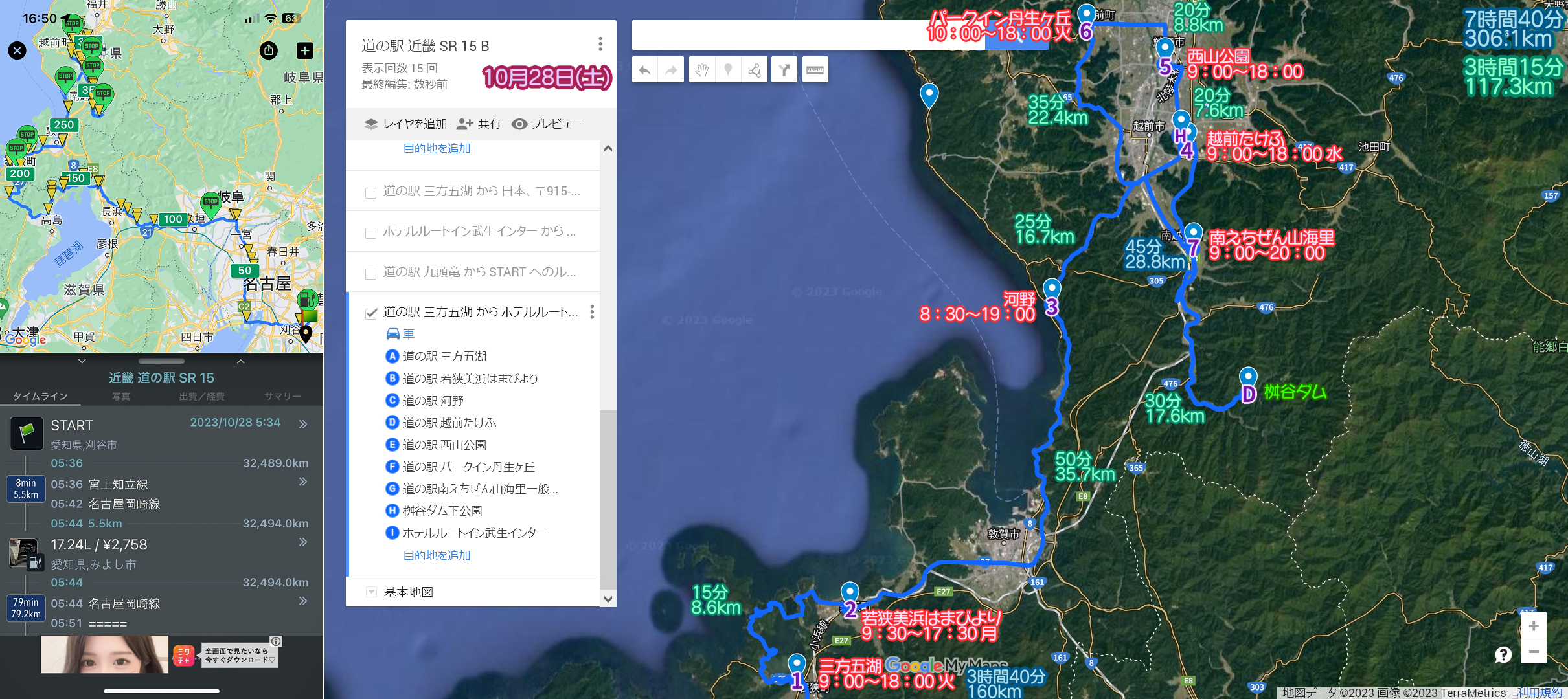Select stop B 道の駅 若狭美浜はまびより
The width and height of the screenshot is (1568, 699).
[462, 379]
